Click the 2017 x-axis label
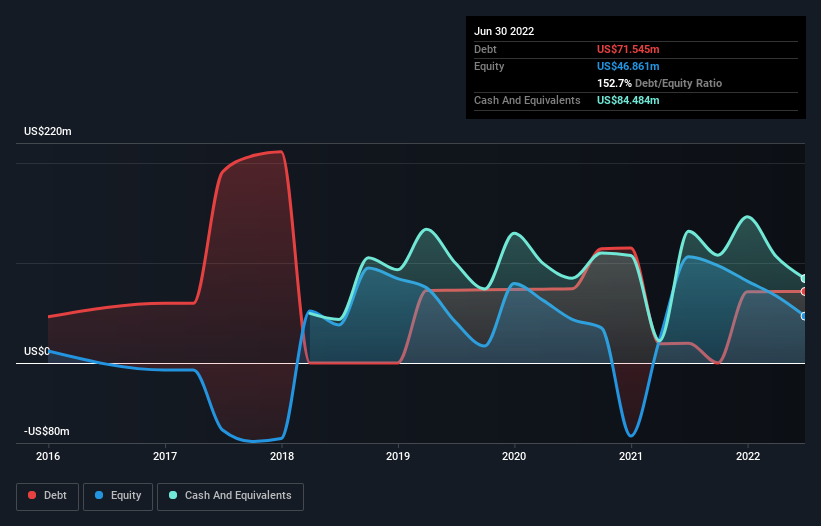 point(165,456)
